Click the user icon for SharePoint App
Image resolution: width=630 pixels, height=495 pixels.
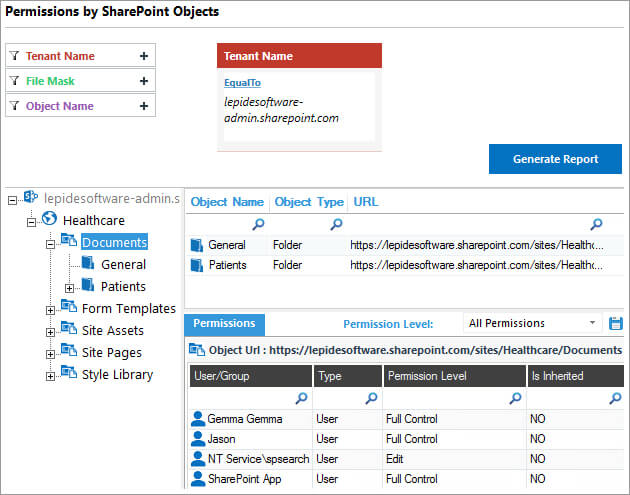tap(198, 479)
